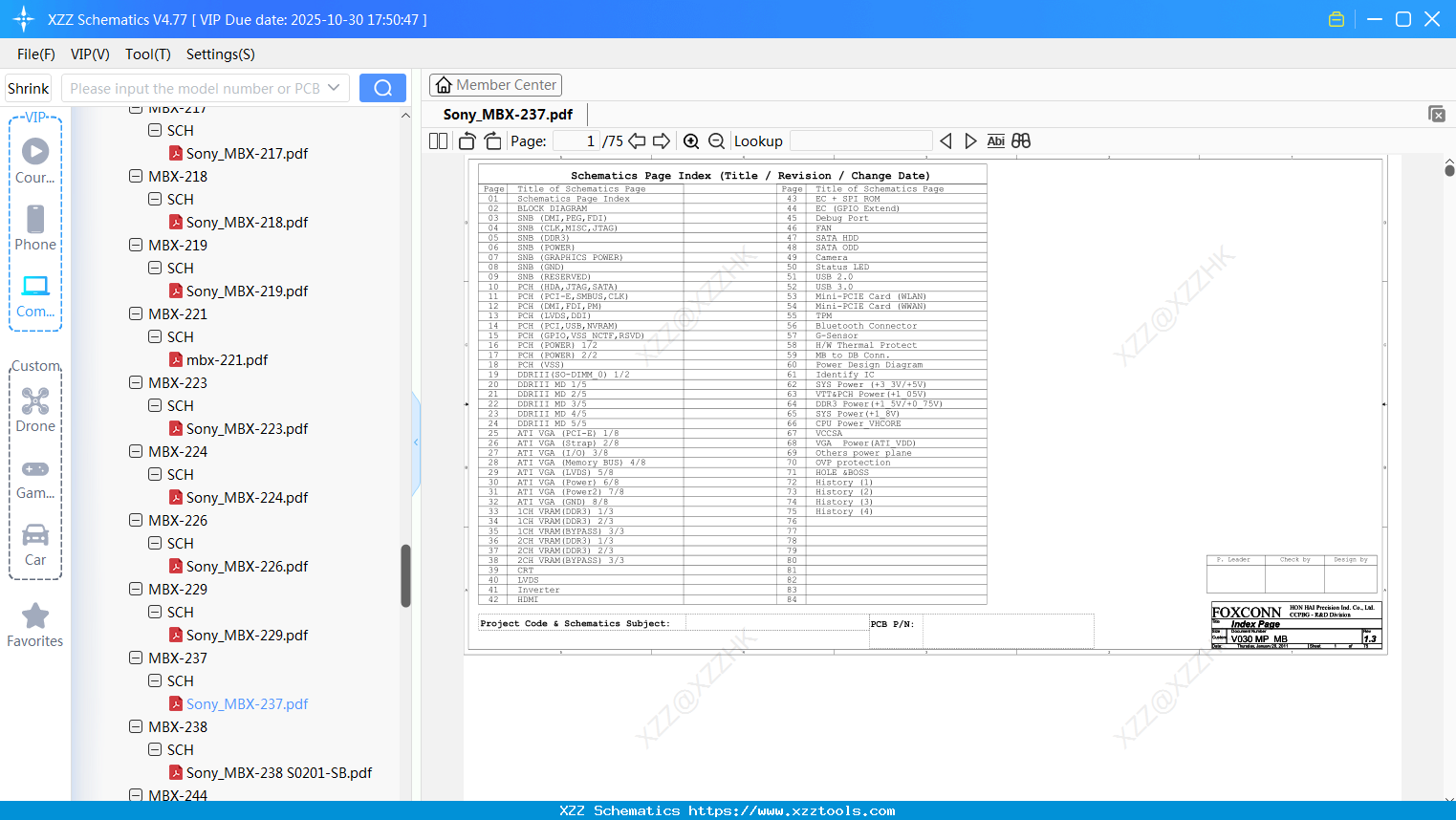The width and height of the screenshot is (1456, 820).
Task: Open the Member Center
Action: click(x=495, y=85)
